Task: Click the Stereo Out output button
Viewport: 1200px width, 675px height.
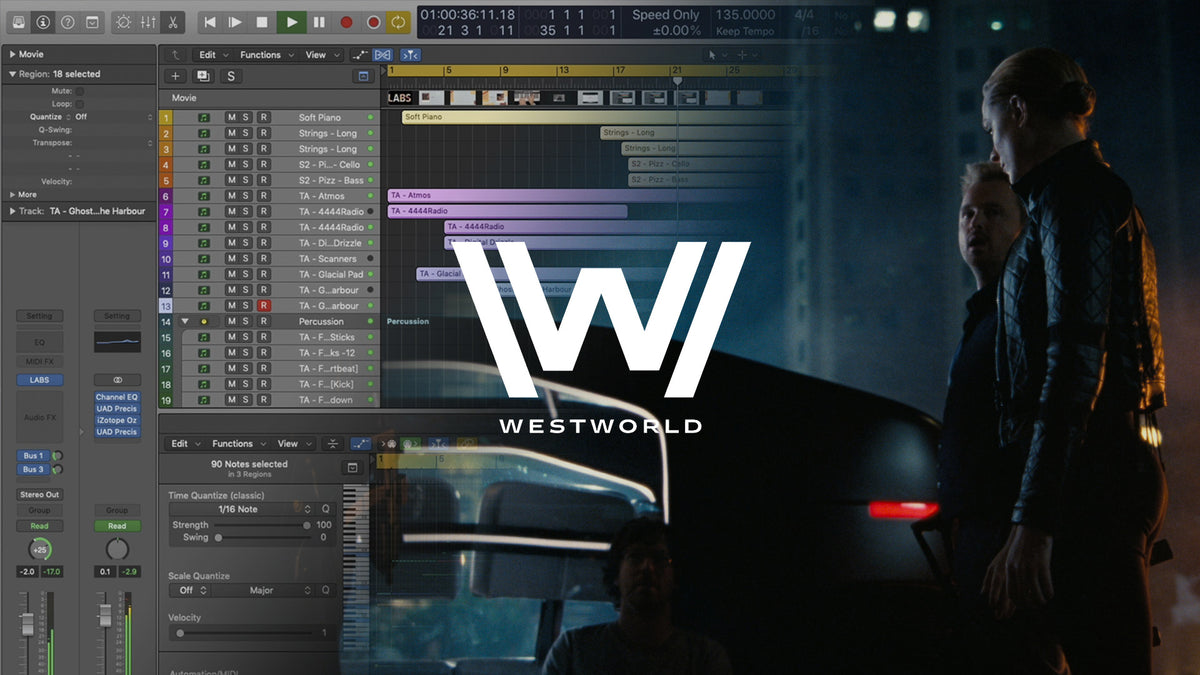Action: pyautogui.click(x=39, y=494)
